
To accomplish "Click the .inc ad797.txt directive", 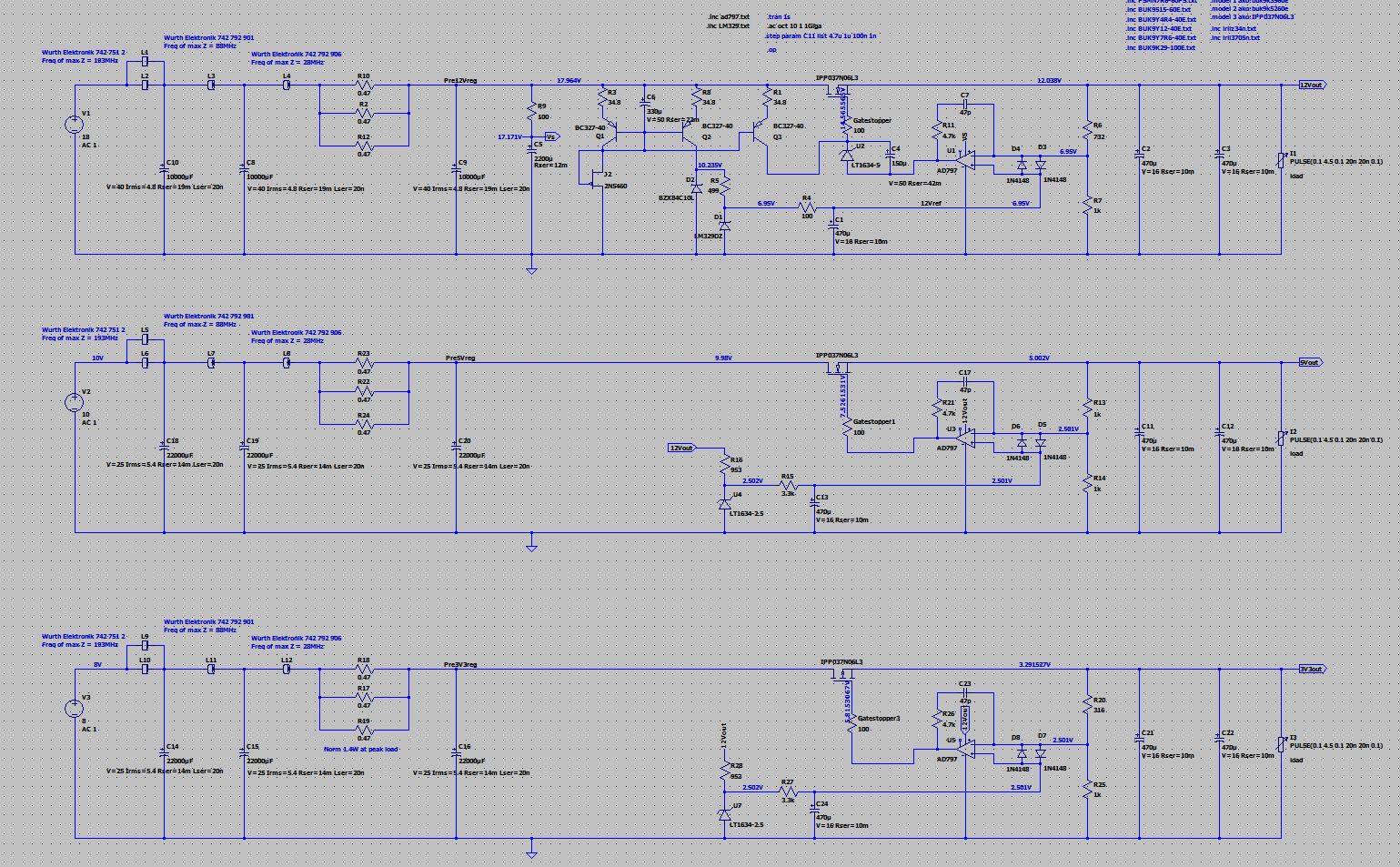I will [x=729, y=16].
